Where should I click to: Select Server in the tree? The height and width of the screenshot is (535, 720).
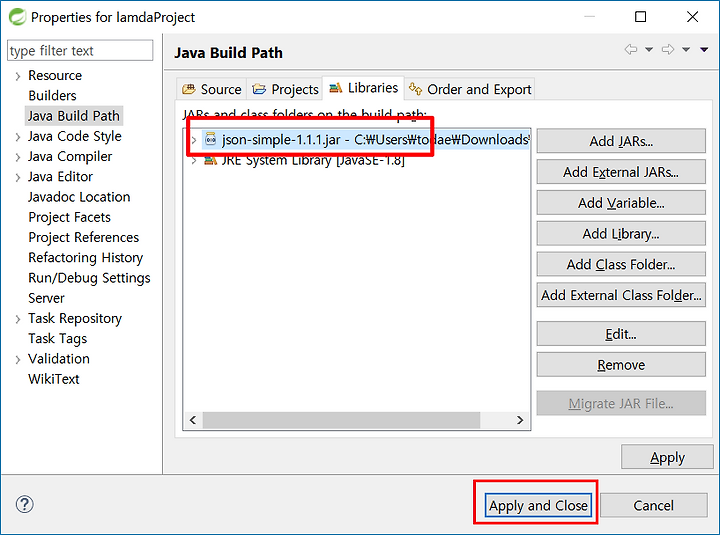pyautogui.click(x=46, y=298)
